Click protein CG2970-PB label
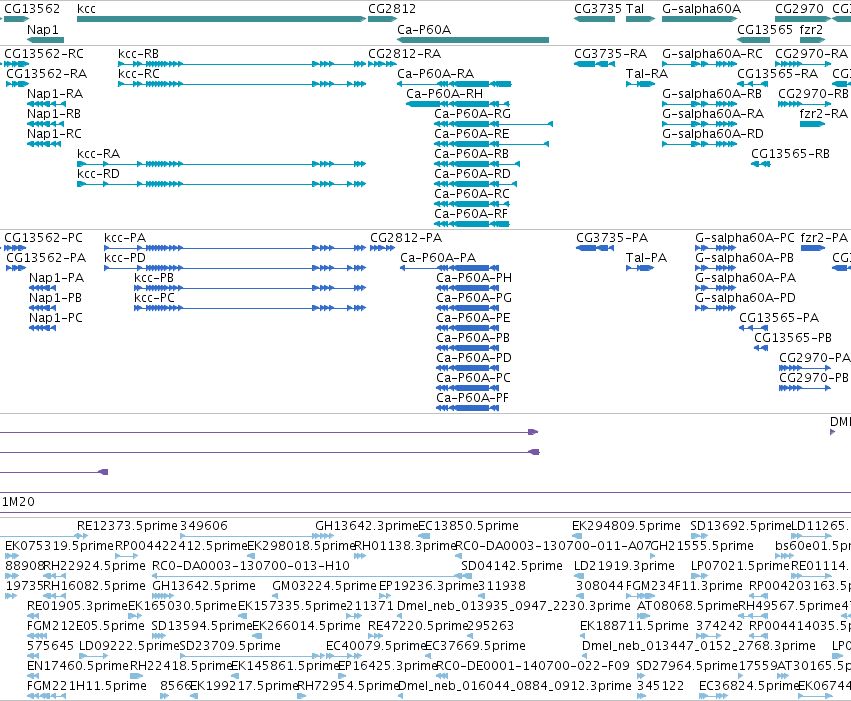Screen dimensions: 851x701 pyautogui.click(x=814, y=378)
